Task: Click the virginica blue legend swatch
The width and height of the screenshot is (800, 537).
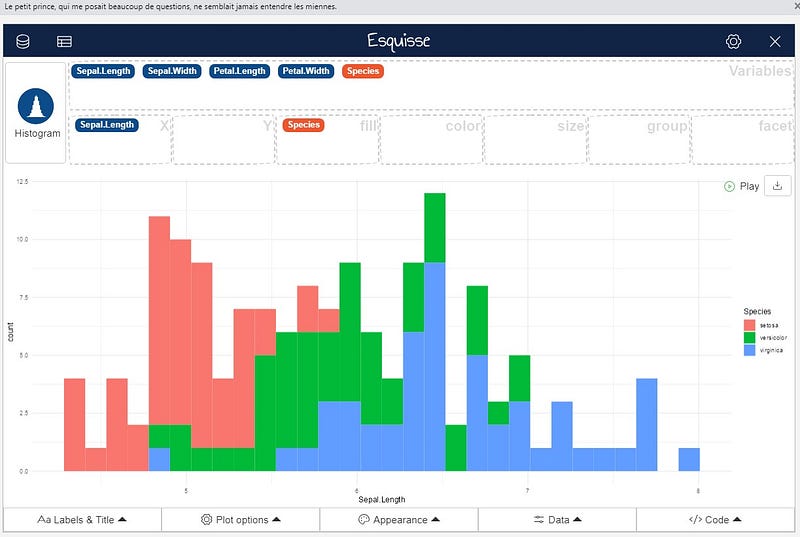Action: click(749, 350)
